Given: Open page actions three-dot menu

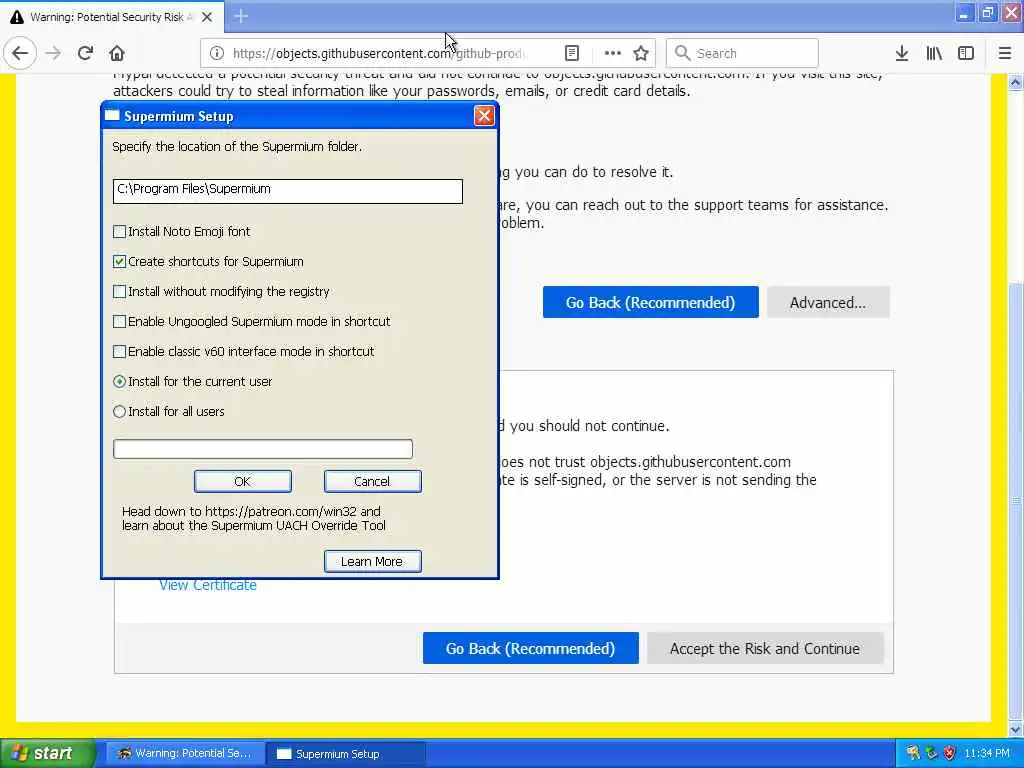Looking at the screenshot, I should click(x=613, y=54).
